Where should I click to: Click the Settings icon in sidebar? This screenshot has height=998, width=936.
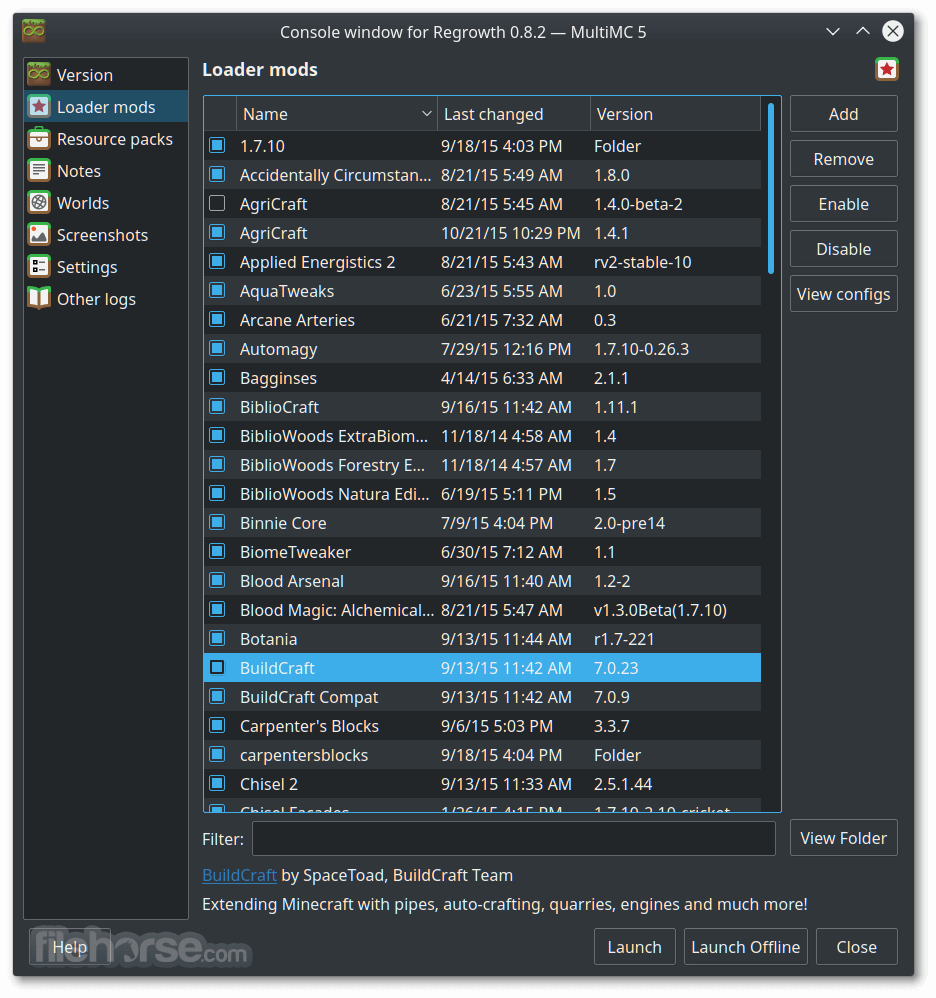pyautogui.click(x=39, y=266)
